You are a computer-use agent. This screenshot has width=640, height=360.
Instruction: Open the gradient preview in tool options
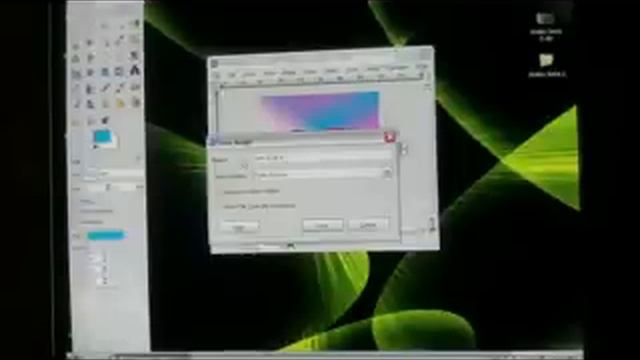105,235
